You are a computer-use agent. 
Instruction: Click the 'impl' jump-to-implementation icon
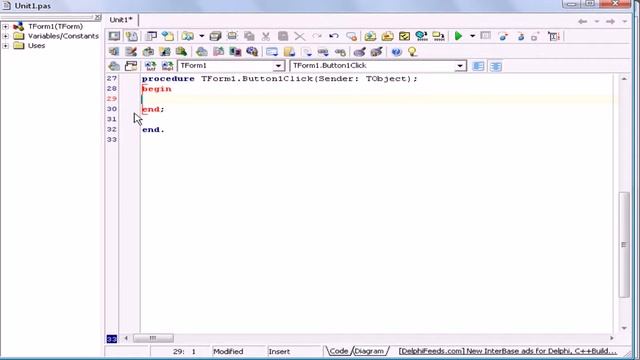pyautogui.click(x=167, y=66)
